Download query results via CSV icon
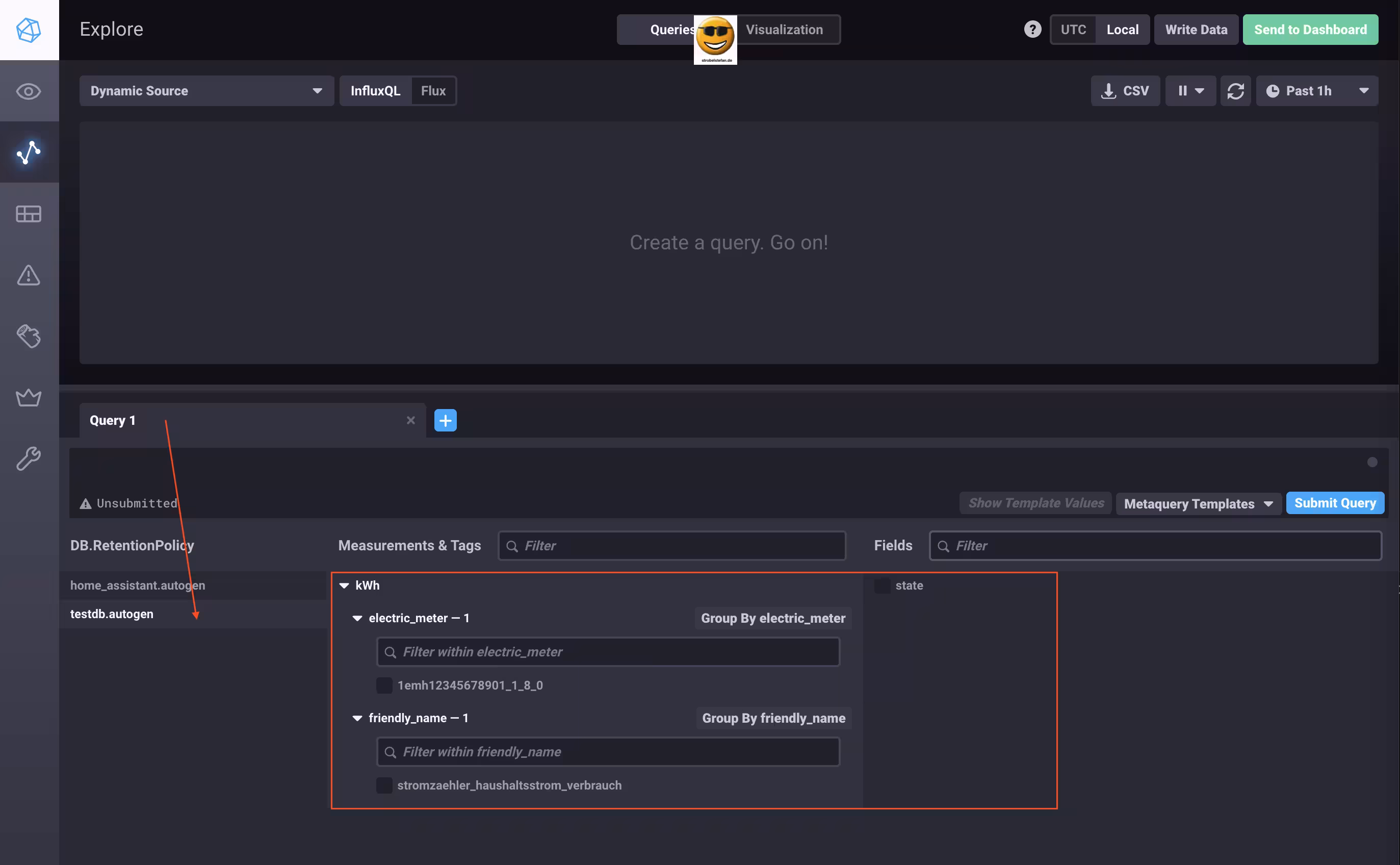Image resolution: width=1400 pixels, height=865 pixels. tap(1125, 90)
